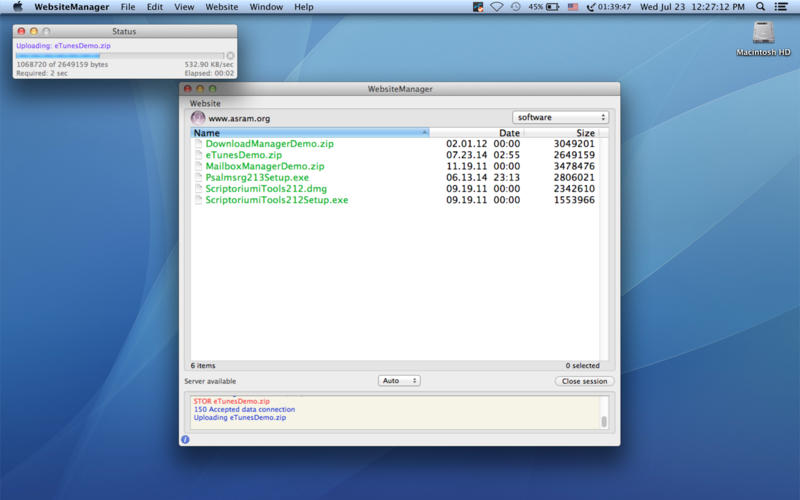Click the upload progress bar in Status
Screen dimensions: 800x500
(119, 56)
